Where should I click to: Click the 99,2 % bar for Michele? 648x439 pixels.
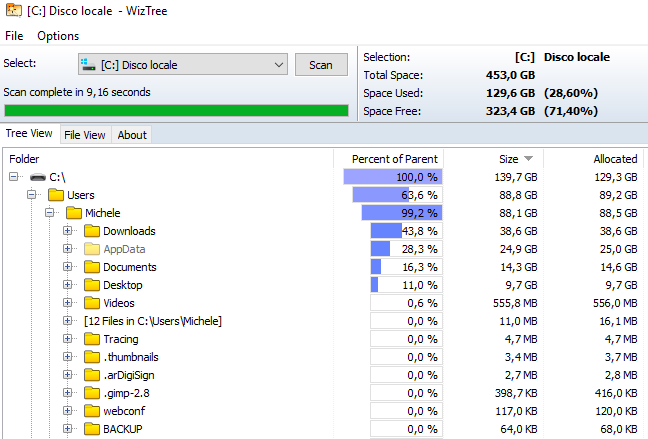tap(402, 213)
